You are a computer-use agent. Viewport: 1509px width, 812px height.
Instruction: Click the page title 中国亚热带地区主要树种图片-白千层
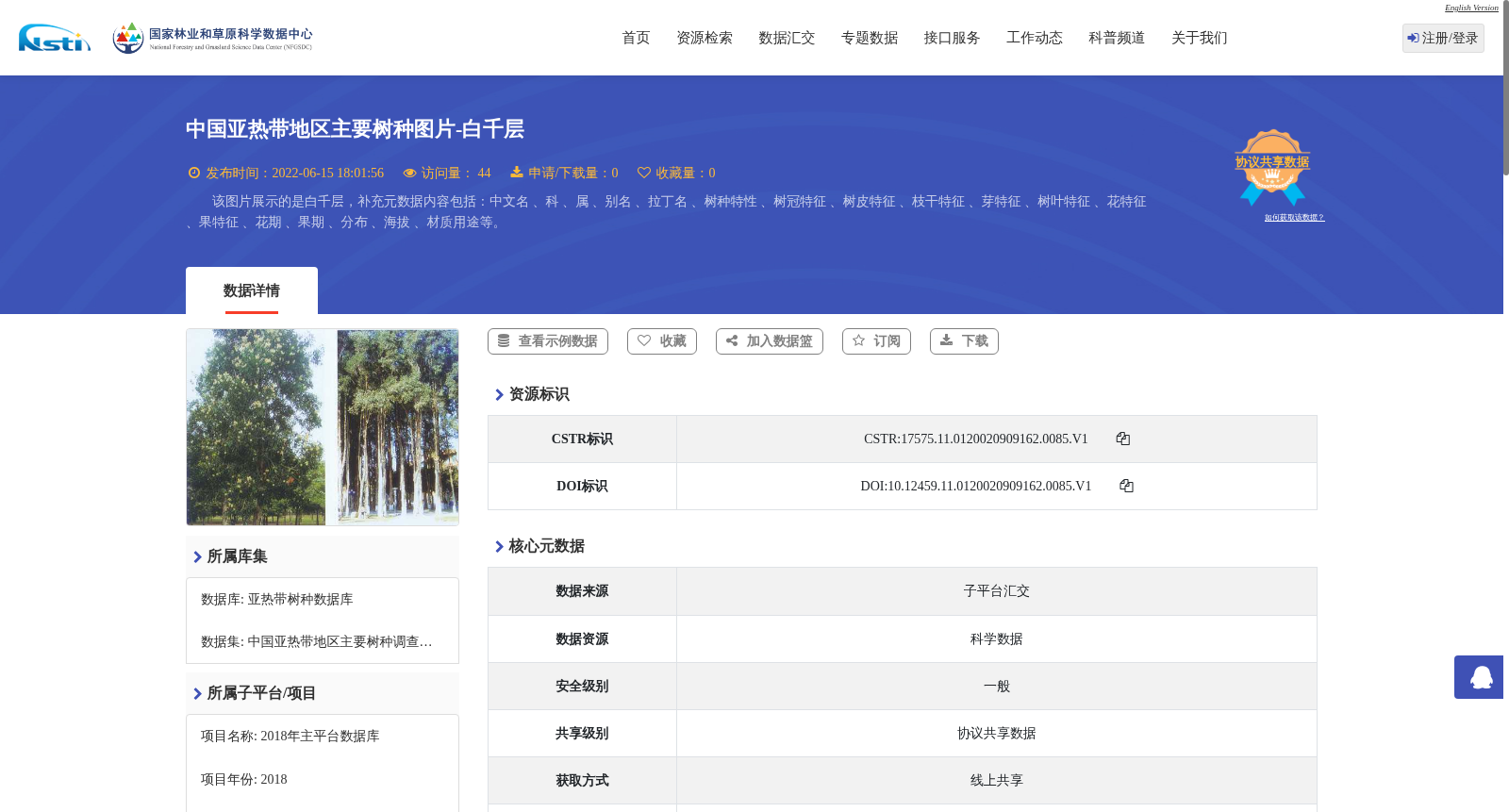pyautogui.click(x=355, y=129)
